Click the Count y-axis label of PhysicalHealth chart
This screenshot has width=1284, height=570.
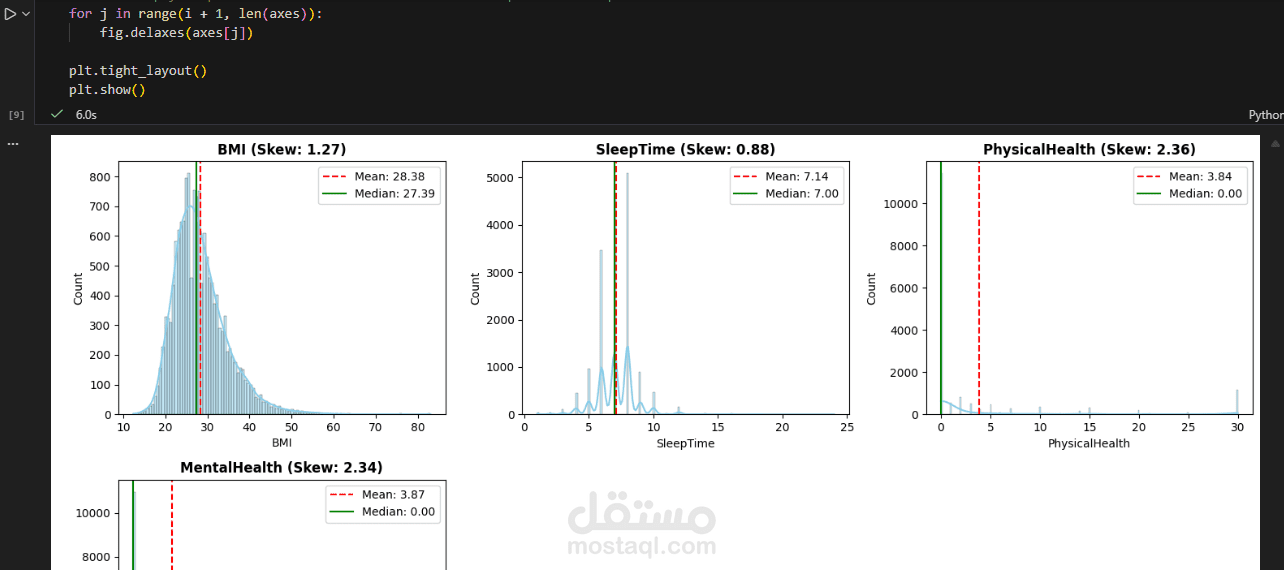click(x=871, y=288)
